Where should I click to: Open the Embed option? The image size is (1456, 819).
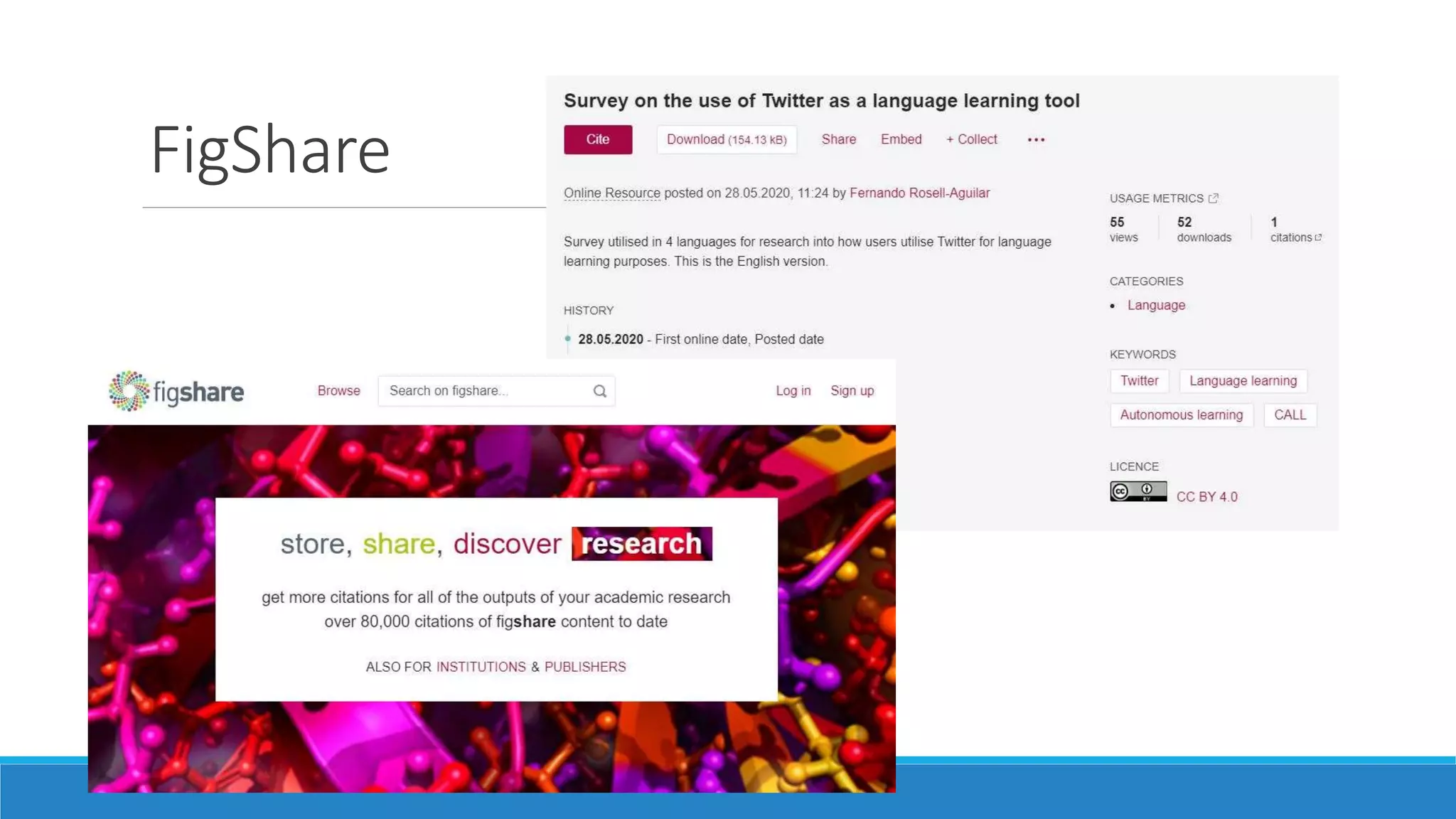901,139
